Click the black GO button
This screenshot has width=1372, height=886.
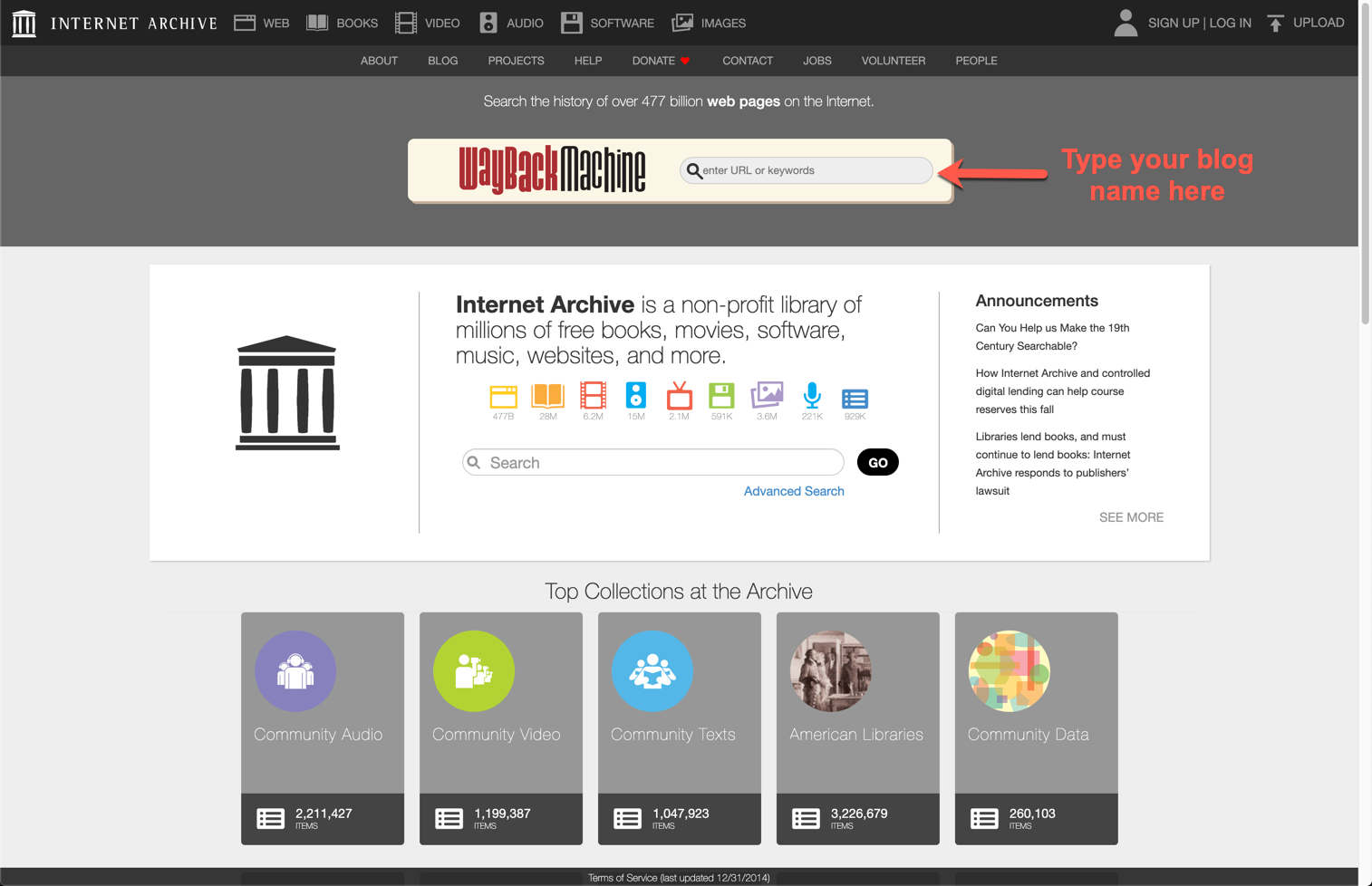coord(878,462)
